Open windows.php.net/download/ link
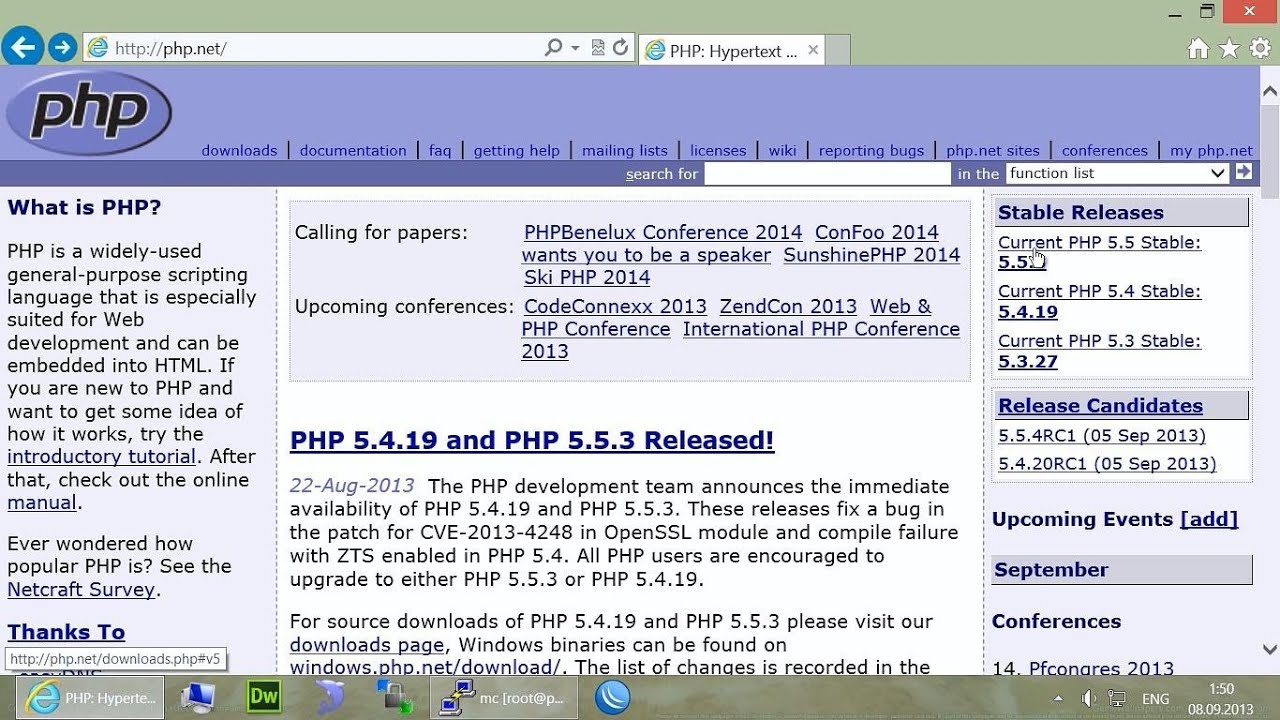 tap(425, 667)
